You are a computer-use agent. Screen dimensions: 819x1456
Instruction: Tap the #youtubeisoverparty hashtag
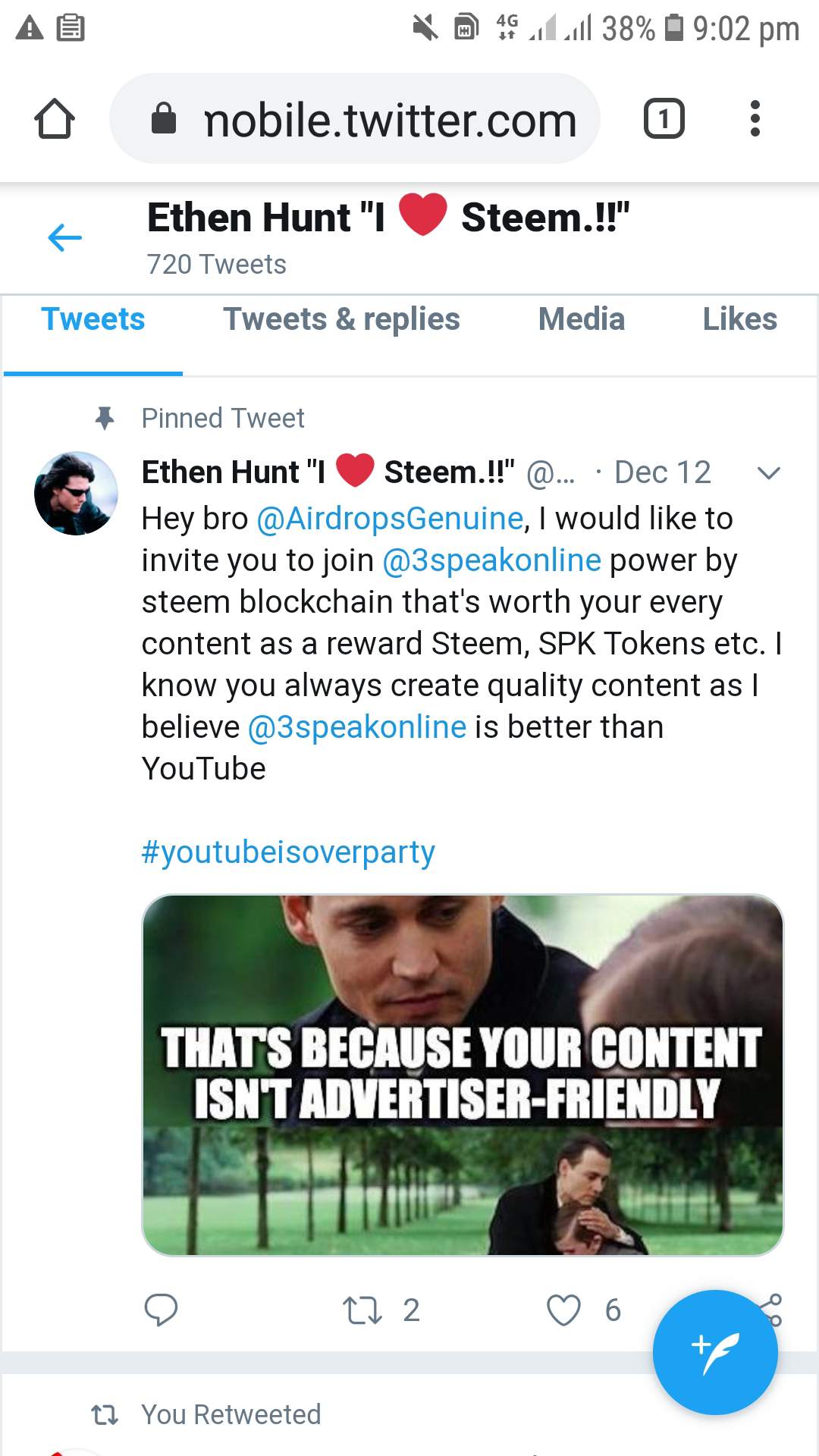[x=288, y=852]
